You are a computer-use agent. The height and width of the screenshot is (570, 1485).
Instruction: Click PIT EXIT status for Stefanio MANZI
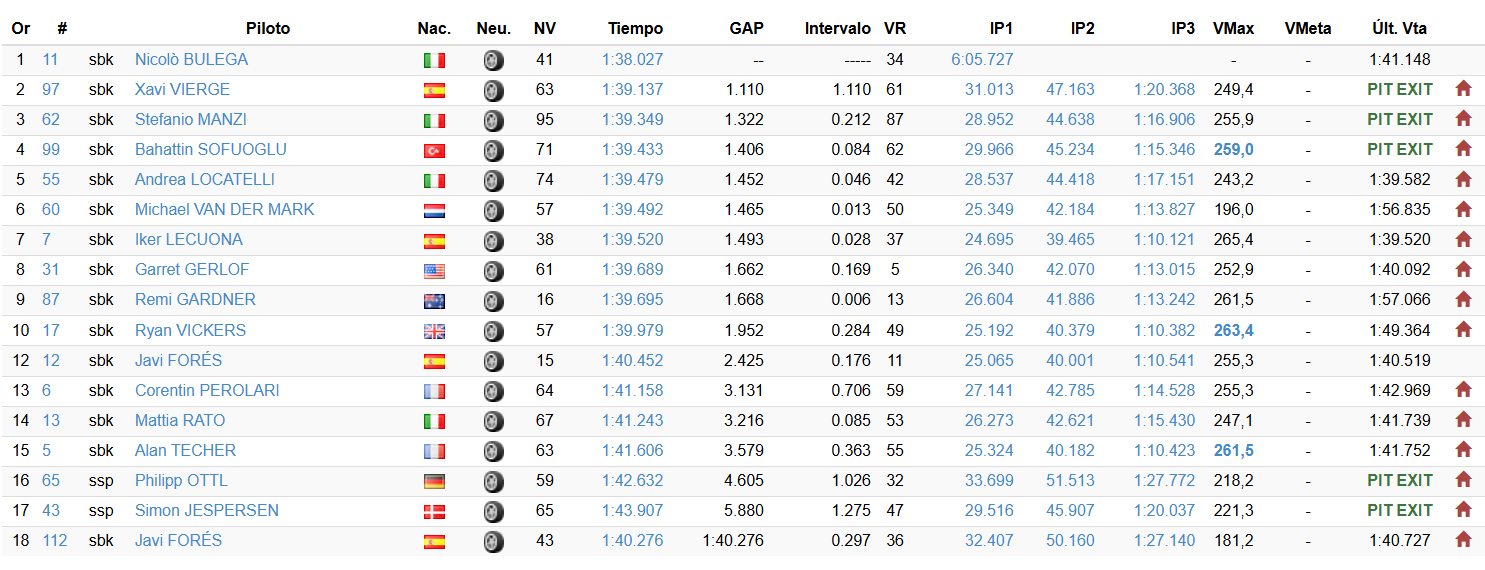[x=1400, y=120]
